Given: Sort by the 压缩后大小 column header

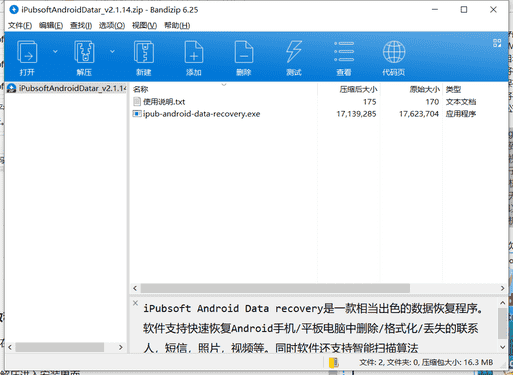Looking at the screenshot, I should (x=358, y=89).
